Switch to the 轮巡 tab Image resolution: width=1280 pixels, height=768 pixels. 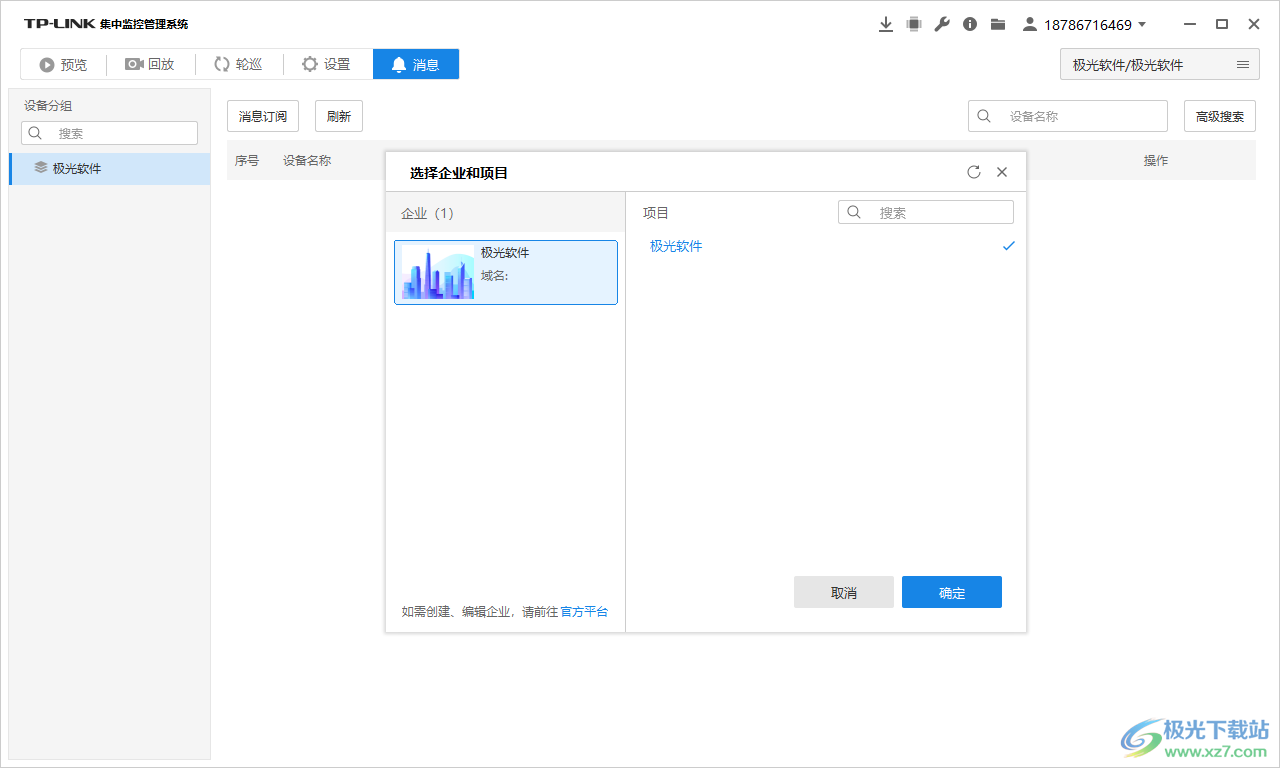pyautogui.click(x=238, y=64)
